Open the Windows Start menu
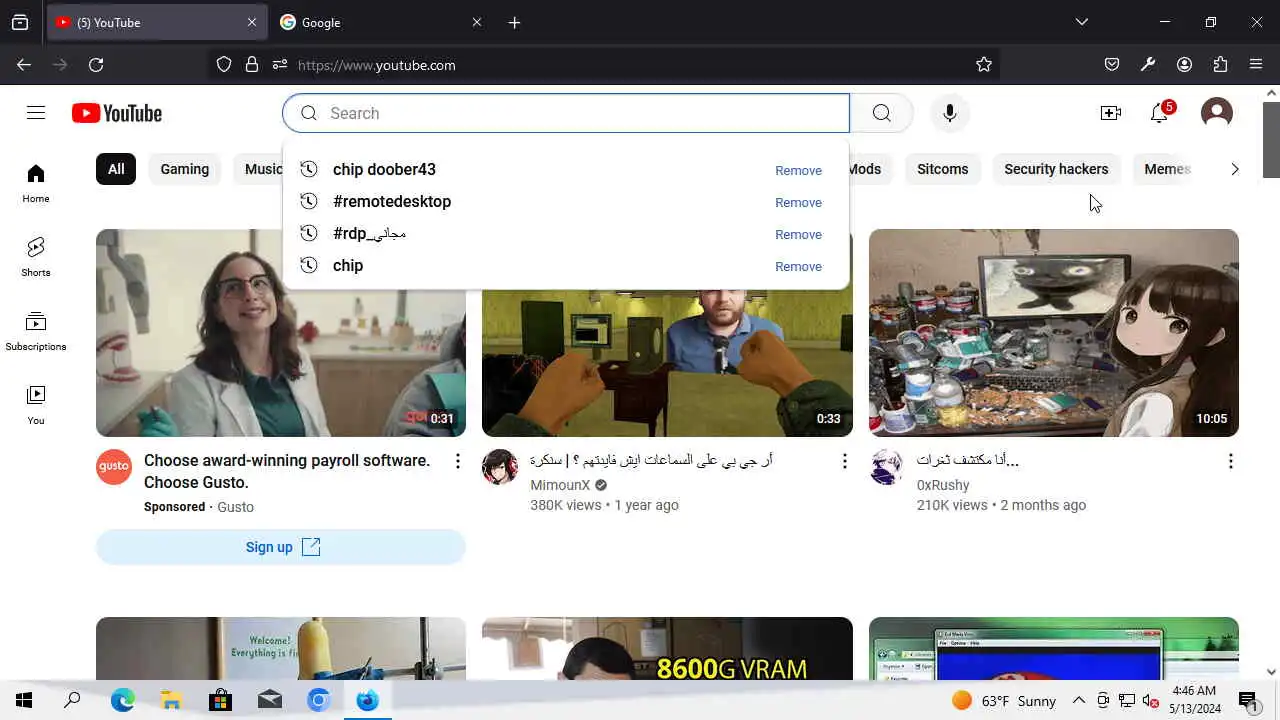This screenshot has width=1280, height=720. click(x=24, y=701)
